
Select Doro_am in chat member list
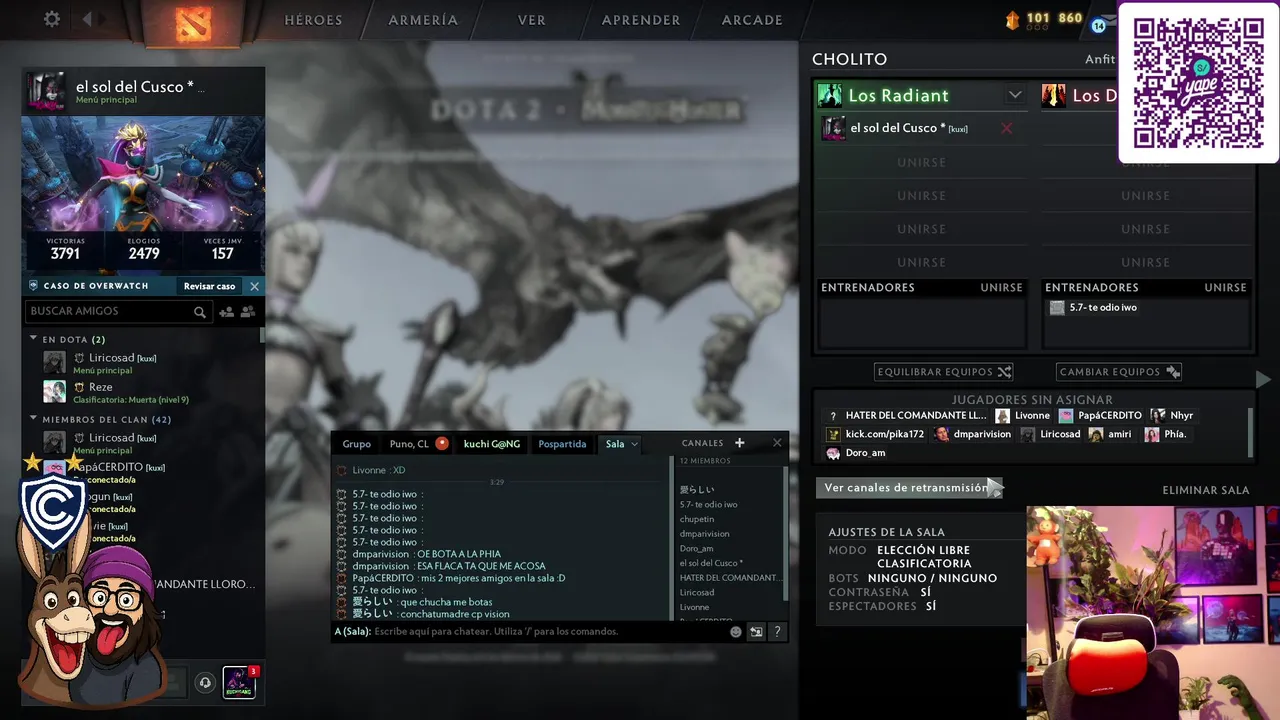click(x=697, y=548)
